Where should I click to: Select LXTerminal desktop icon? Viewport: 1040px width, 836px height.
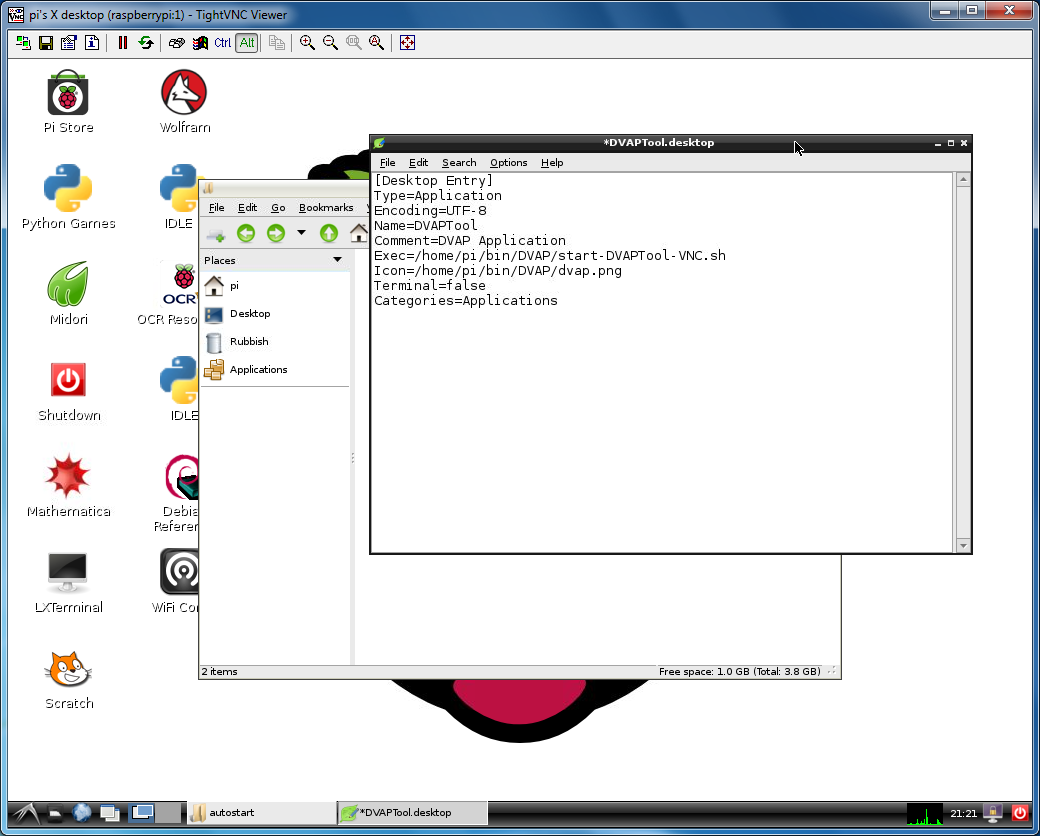tap(68, 582)
